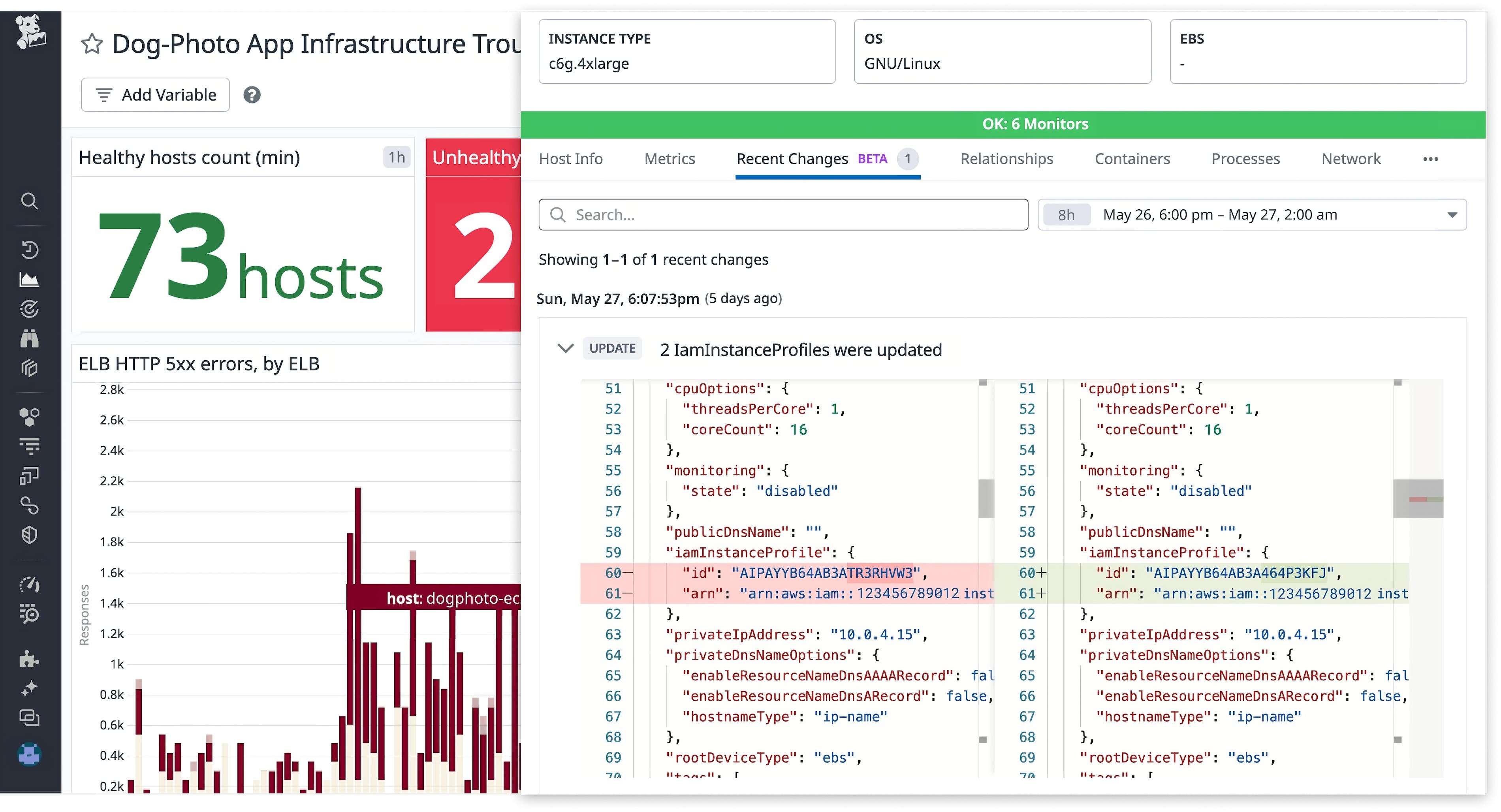
Task: Open the sidebar search magnifier icon
Action: pyautogui.click(x=29, y=201)
